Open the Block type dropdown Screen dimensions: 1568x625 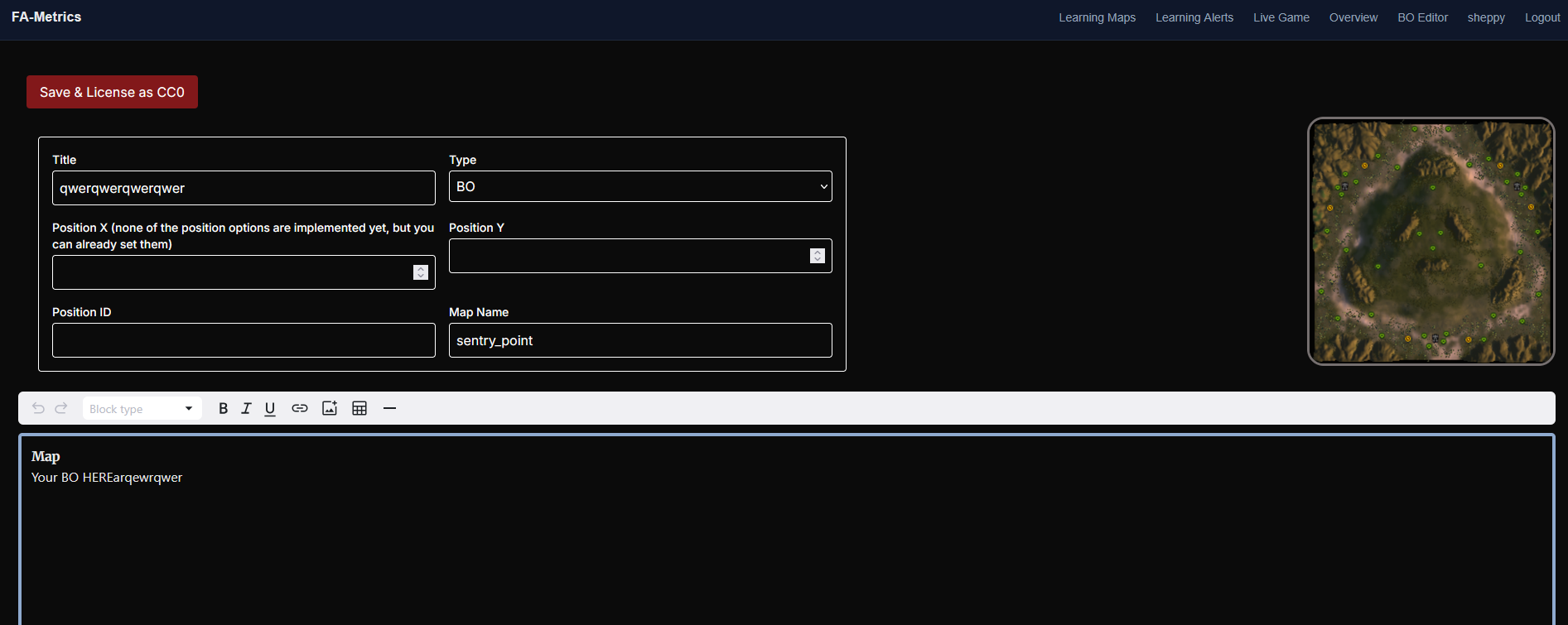(x=142, y=408)
